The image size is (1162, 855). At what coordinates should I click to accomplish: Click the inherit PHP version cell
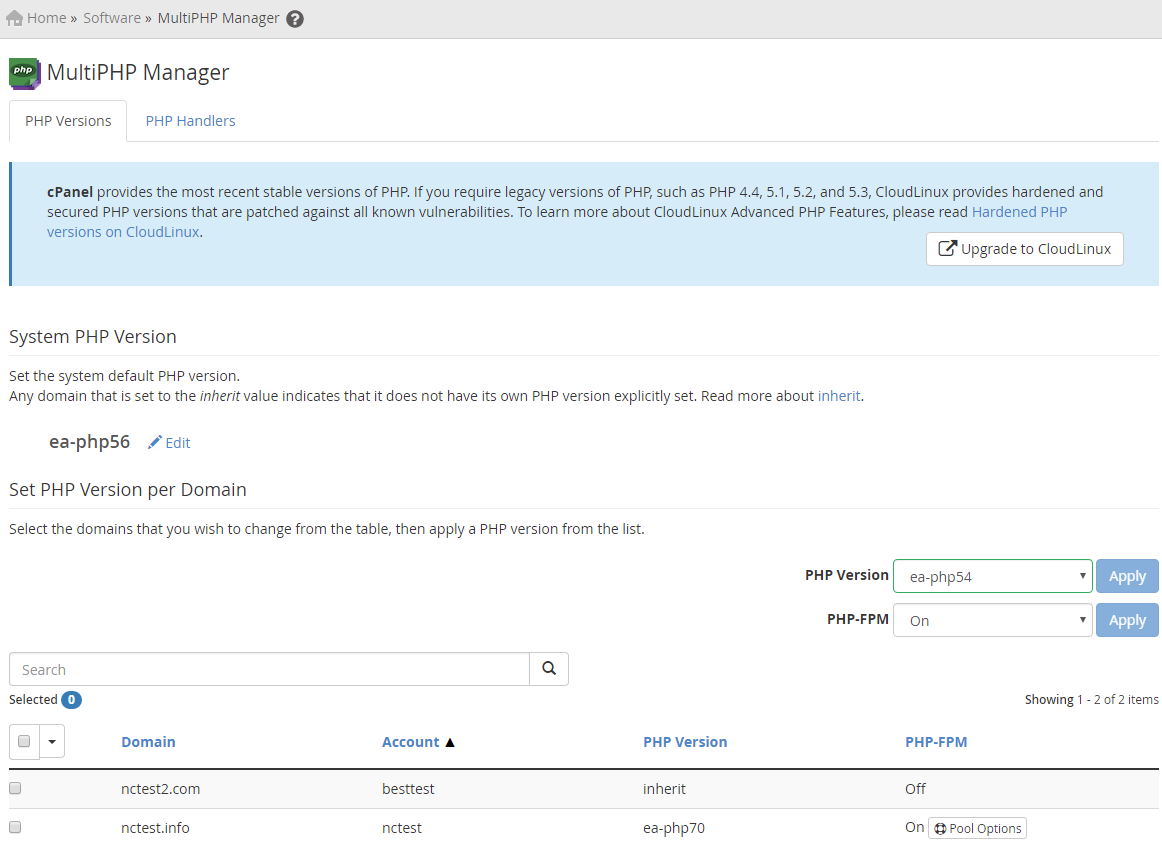664,789
